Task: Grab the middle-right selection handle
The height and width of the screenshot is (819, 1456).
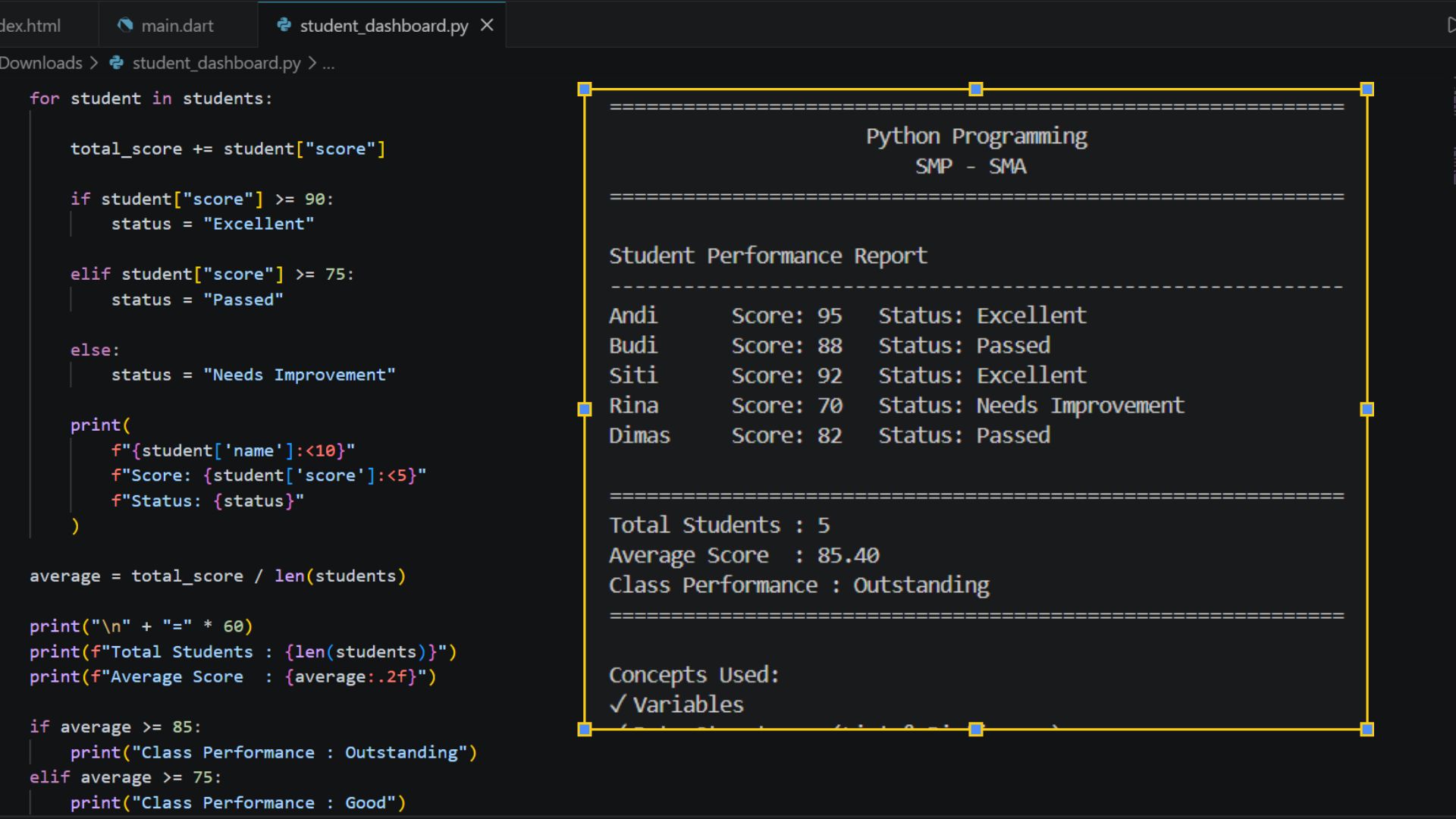Action: click(1367, 409)
